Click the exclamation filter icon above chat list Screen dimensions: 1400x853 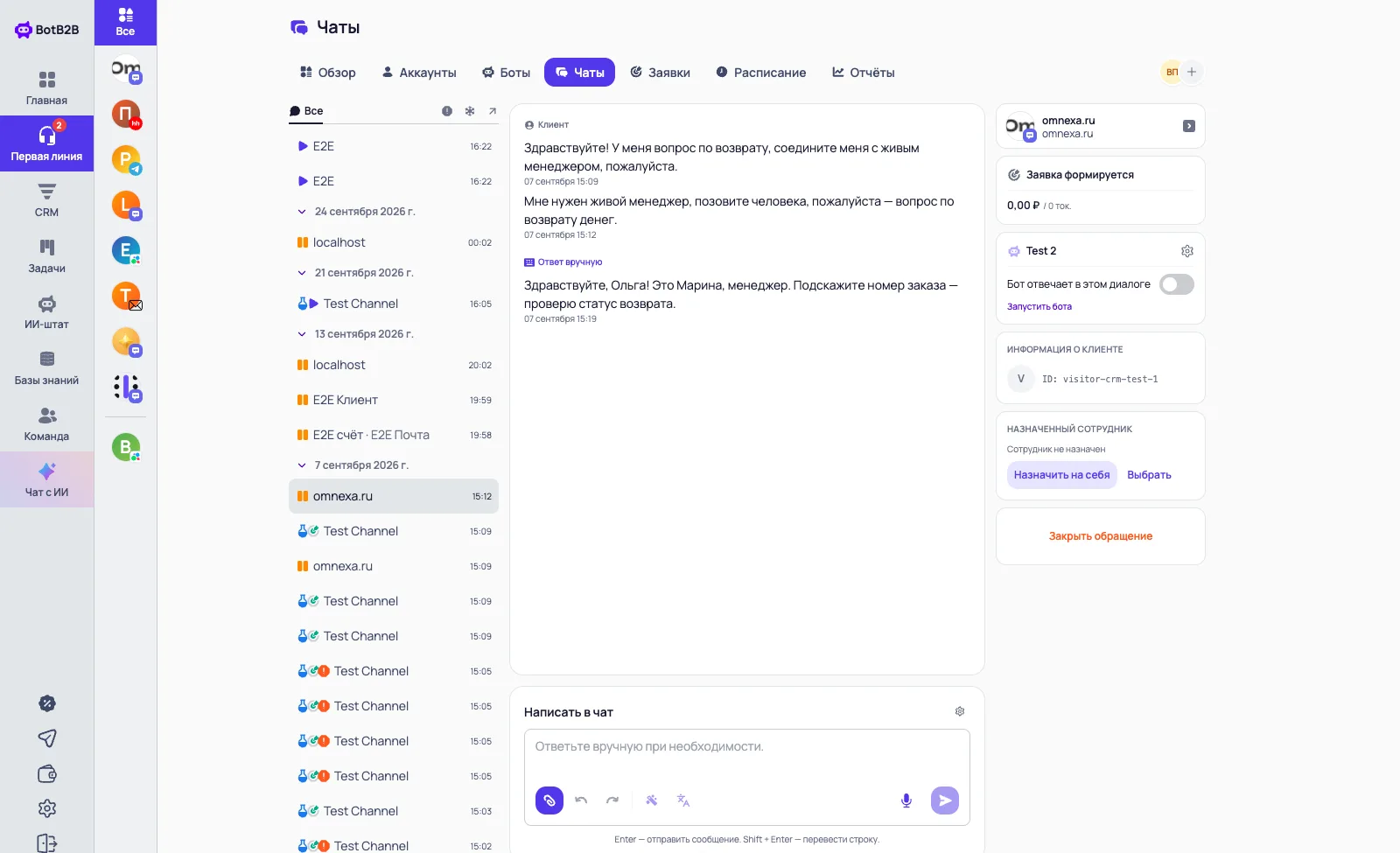447,111
